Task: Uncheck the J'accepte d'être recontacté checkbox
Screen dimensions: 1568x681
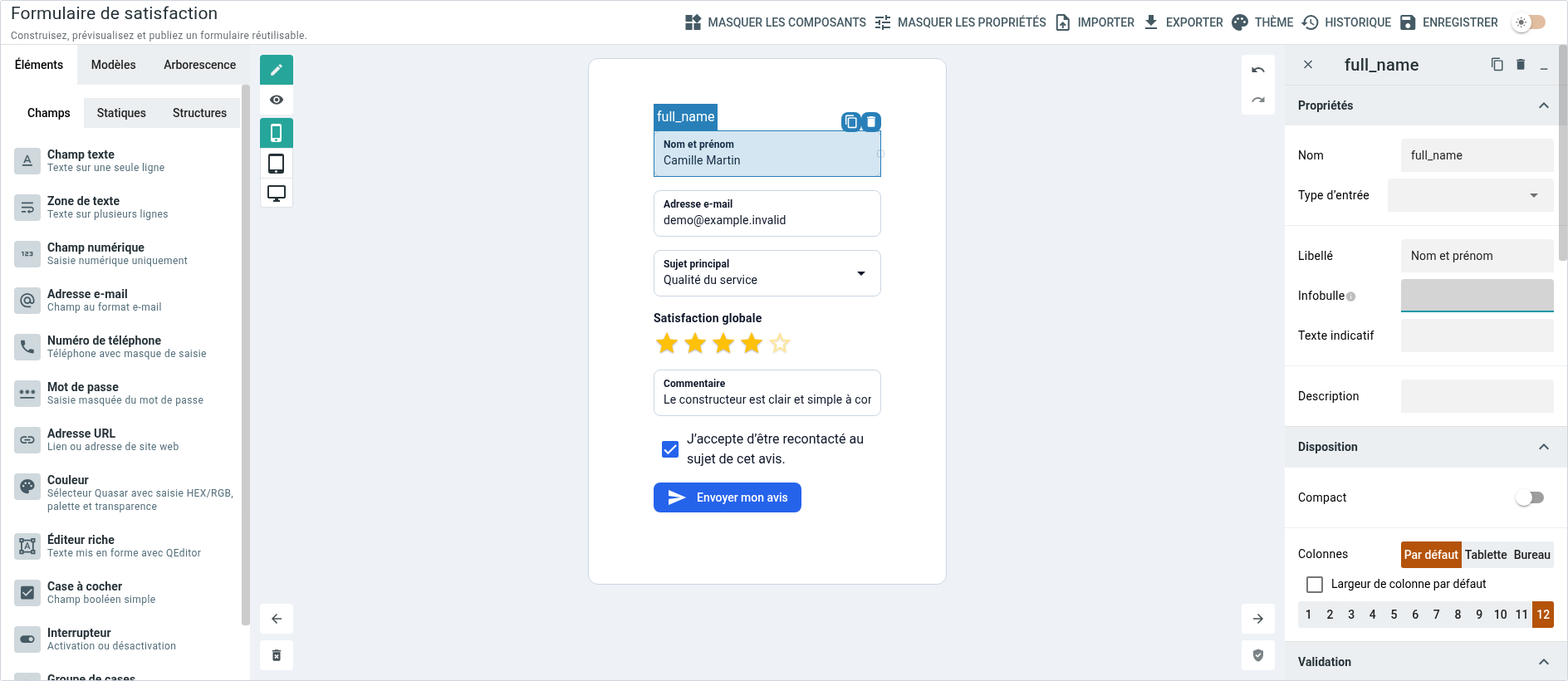Action: 670,449
